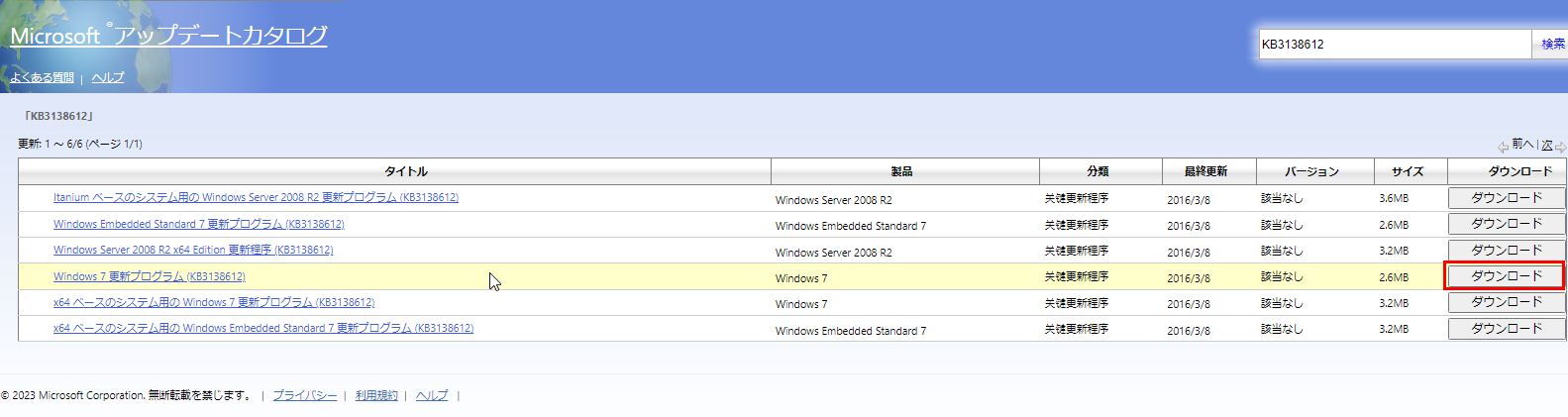Sort by the サイズ column header
Viewport: 1568px width, 417px height.
(x=1411, y=171)
